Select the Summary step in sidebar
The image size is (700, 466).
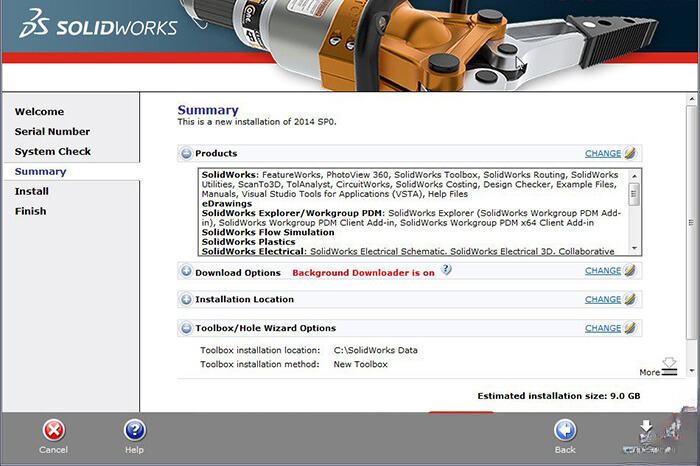[40, 172]
